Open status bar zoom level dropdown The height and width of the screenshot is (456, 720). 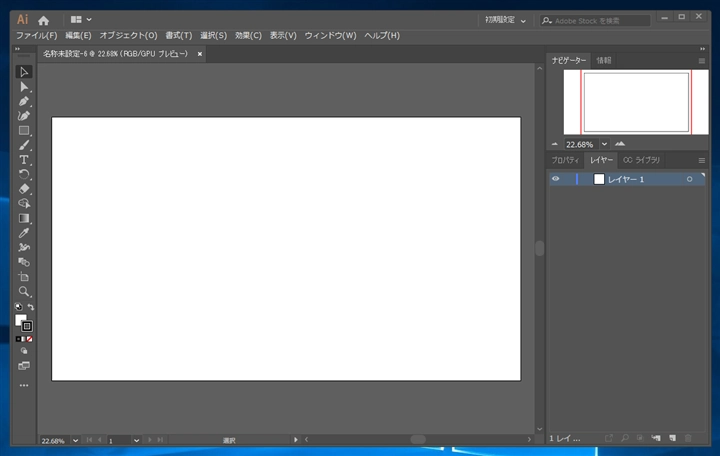click(75, 440)
